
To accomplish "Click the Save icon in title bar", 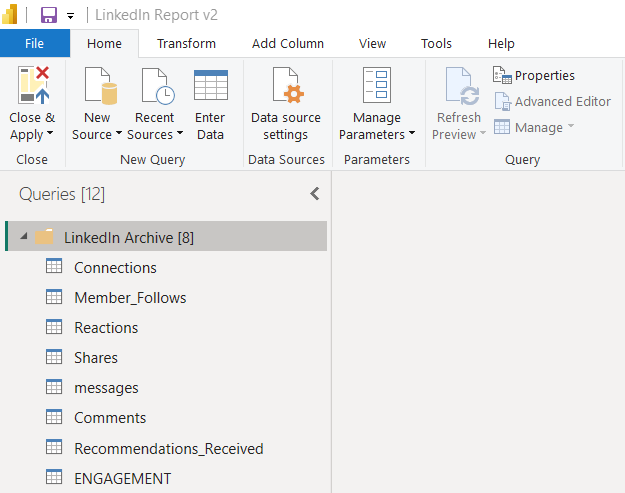I will pyautogui.click(x=49, y=16).
